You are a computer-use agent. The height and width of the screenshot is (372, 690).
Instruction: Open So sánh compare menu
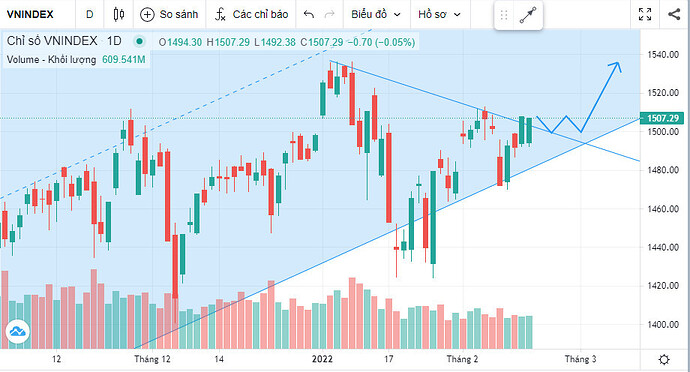pyautogui.click(x=169, y=15)
